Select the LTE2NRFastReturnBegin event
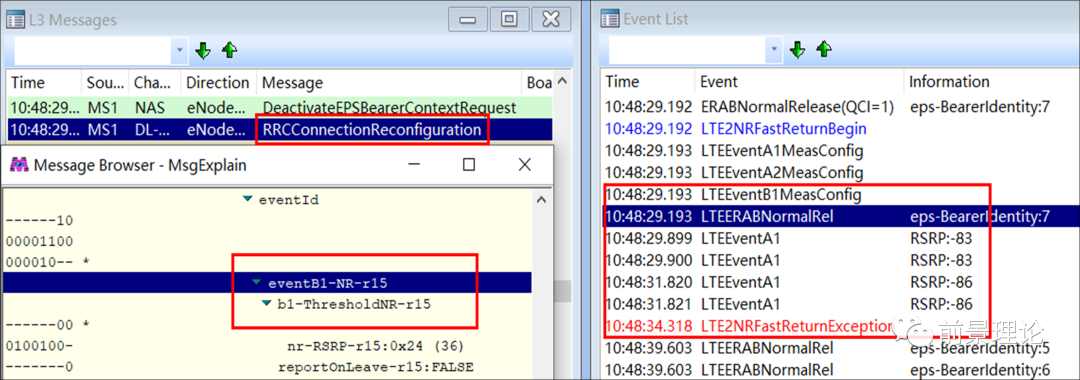1080x380 pixels. click(840, 129)
